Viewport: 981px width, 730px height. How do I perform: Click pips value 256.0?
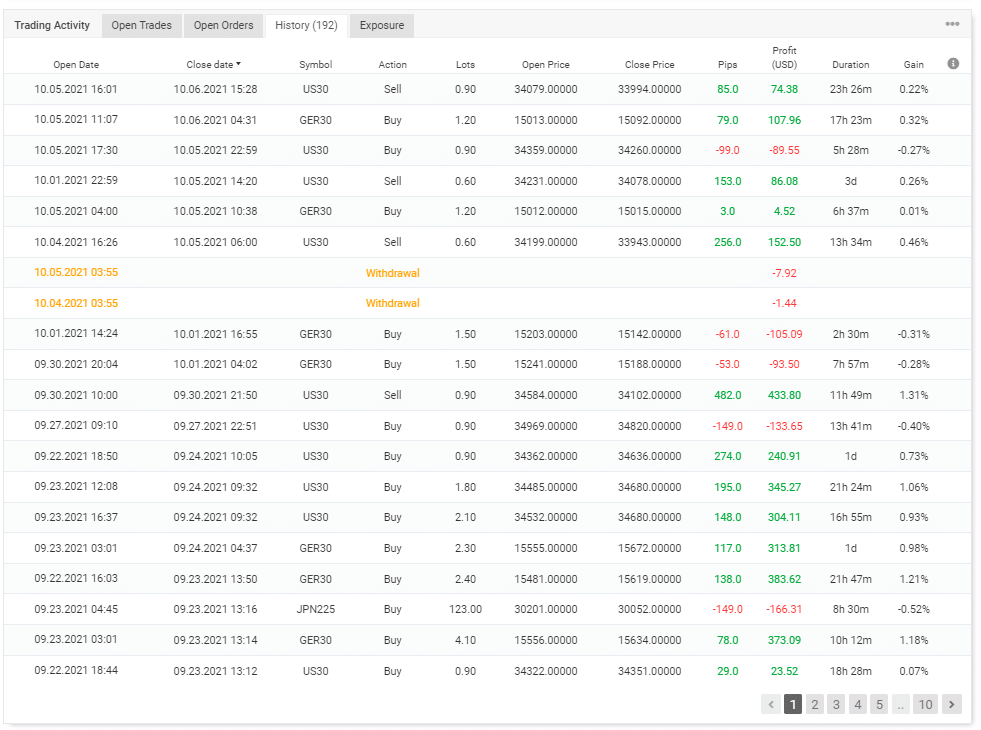728,242
